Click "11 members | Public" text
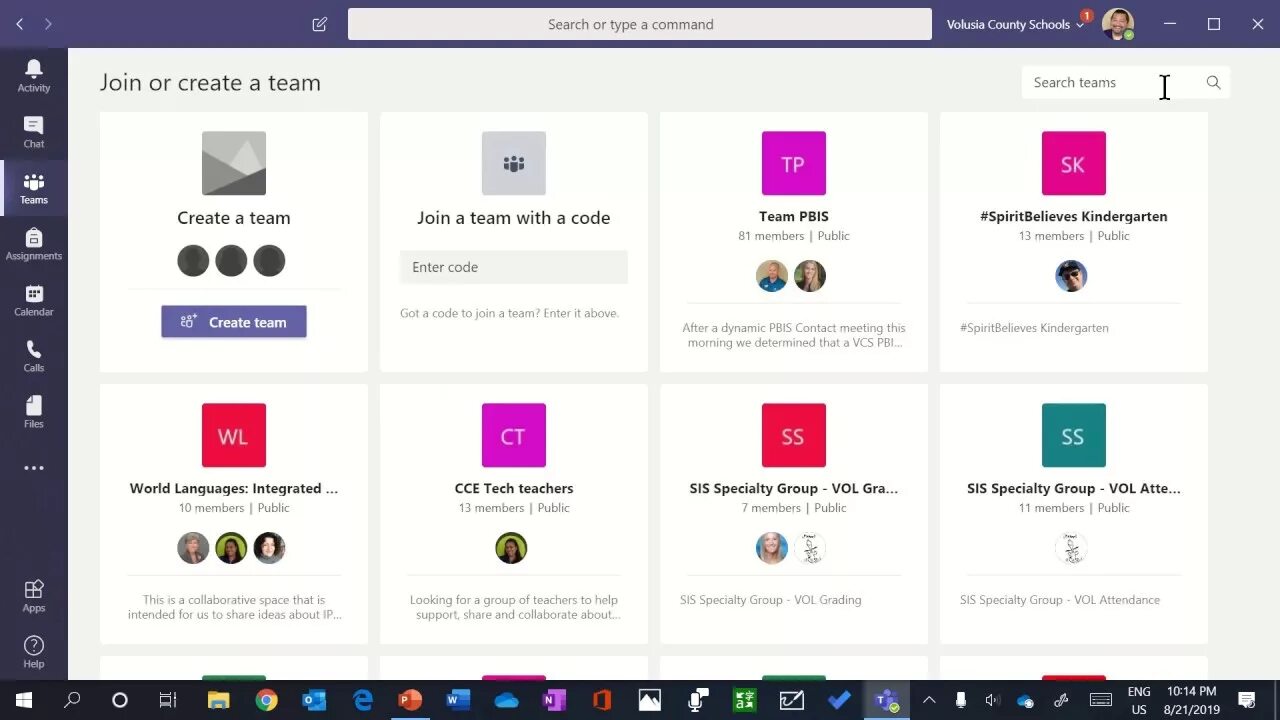The width and height of the screenshot is (1280, 720). [1073, 508]
